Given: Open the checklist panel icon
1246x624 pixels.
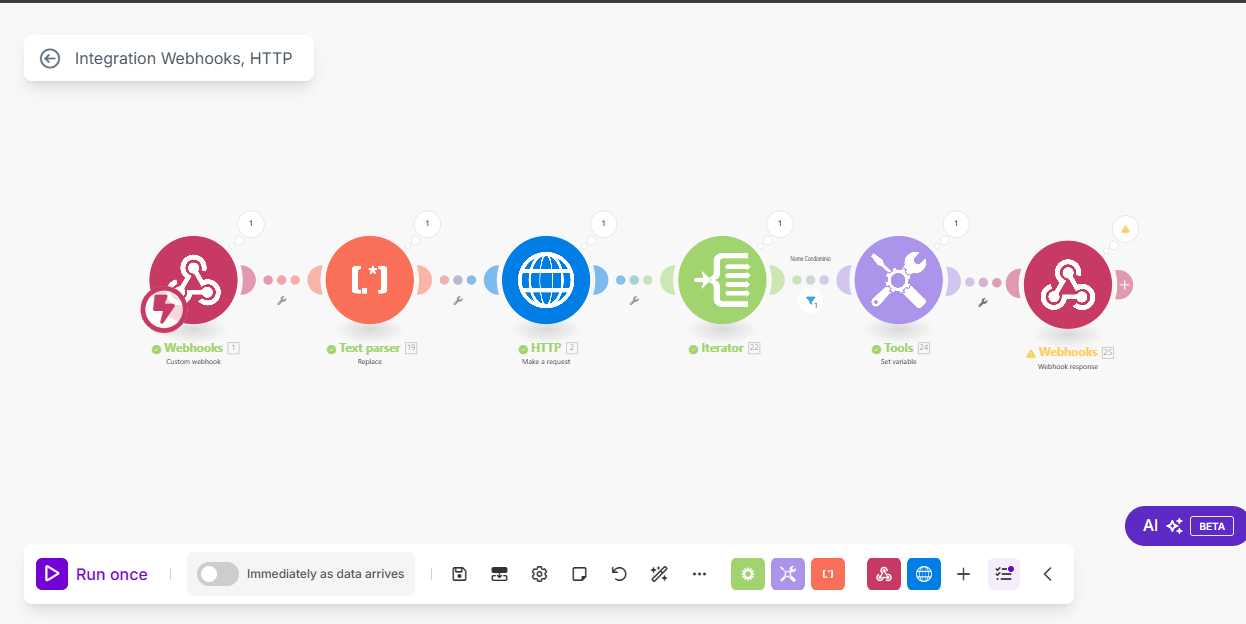Looking at the screenshot, I should pos(1004,574).
